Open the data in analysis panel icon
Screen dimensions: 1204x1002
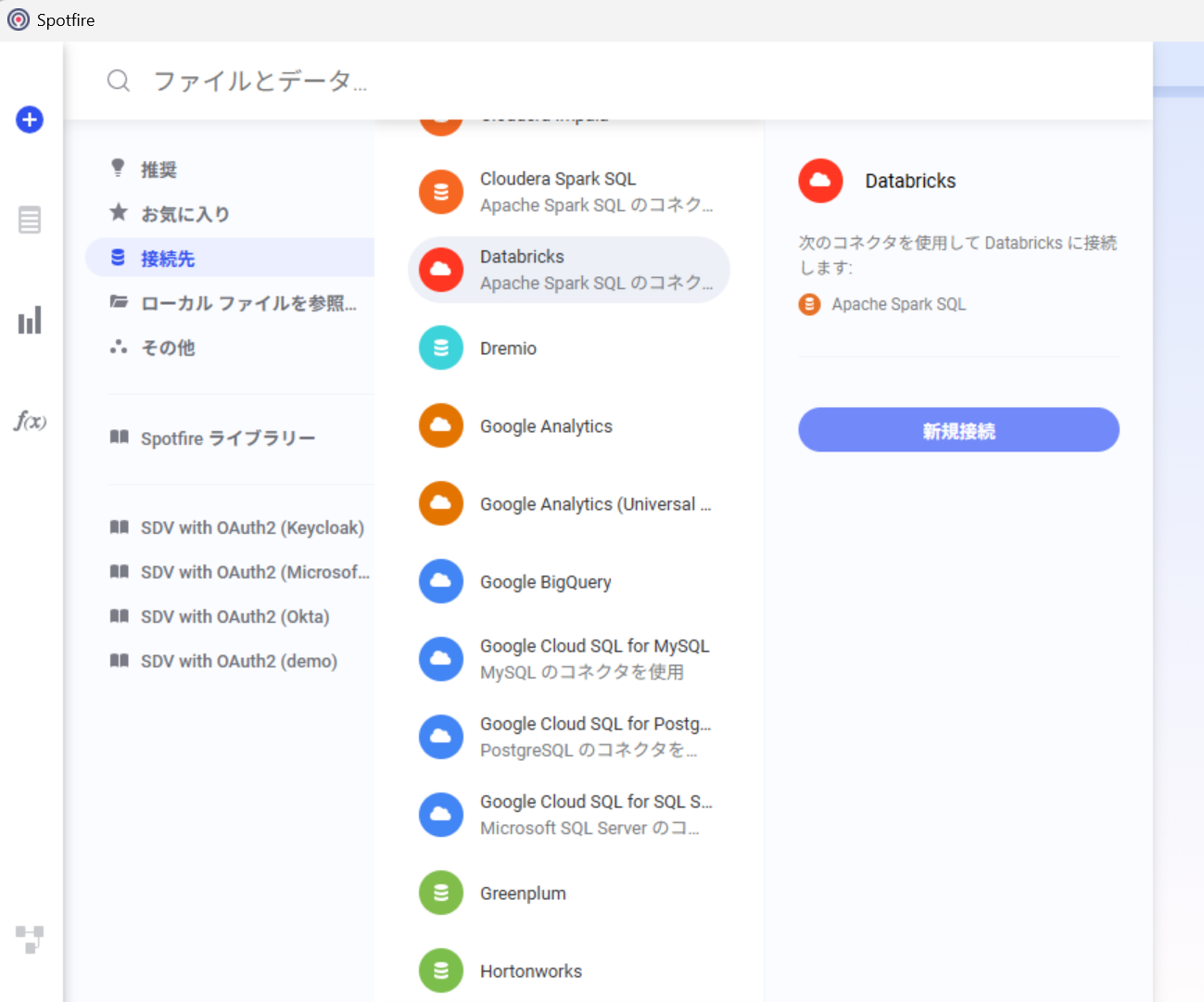29,220
